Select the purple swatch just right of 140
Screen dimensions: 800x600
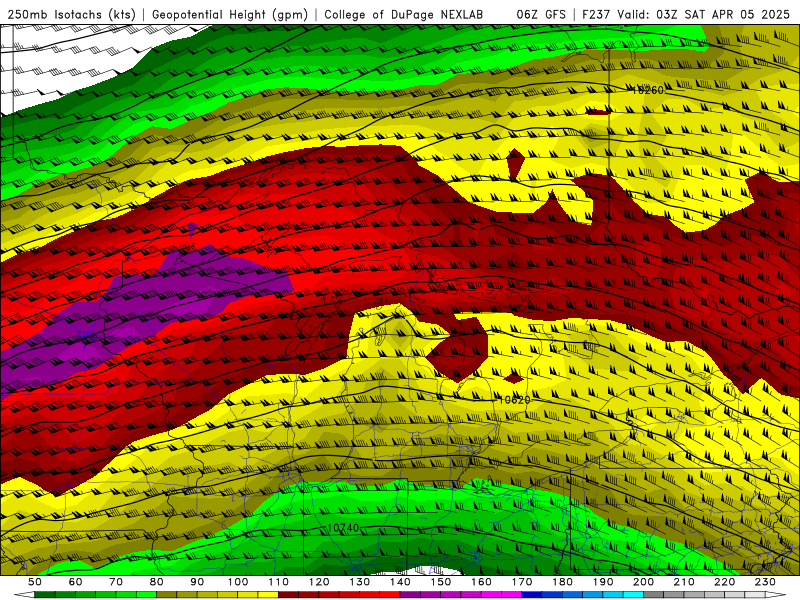coord(410,595)
